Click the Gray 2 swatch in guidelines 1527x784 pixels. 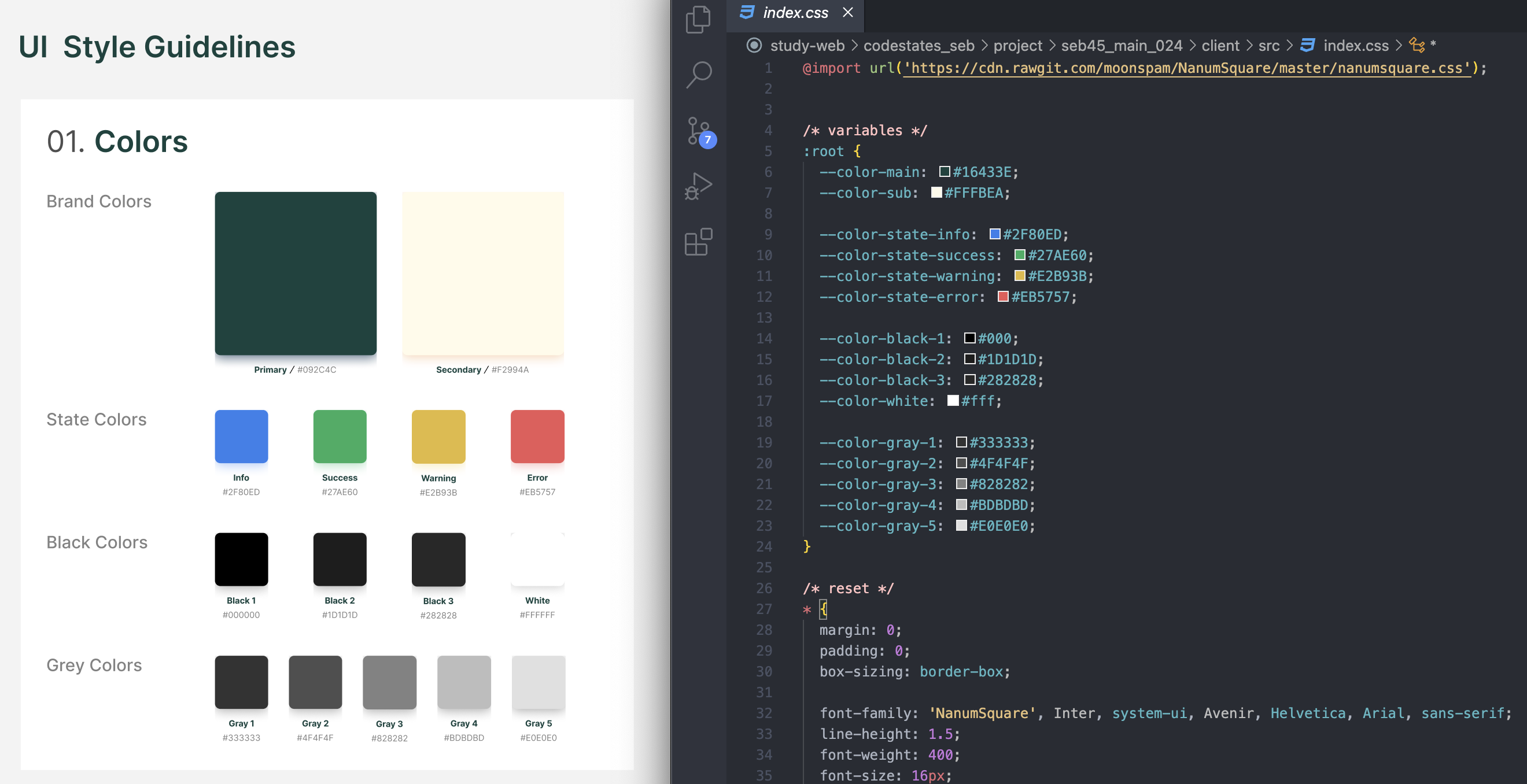point(315,682)
